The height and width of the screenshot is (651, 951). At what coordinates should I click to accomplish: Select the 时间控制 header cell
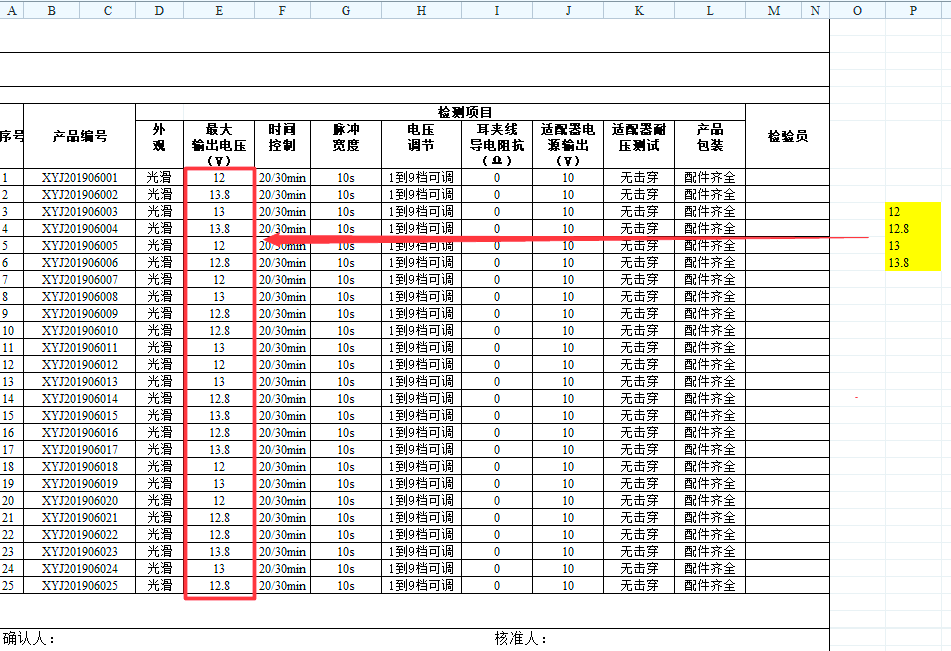coord(283,144)
